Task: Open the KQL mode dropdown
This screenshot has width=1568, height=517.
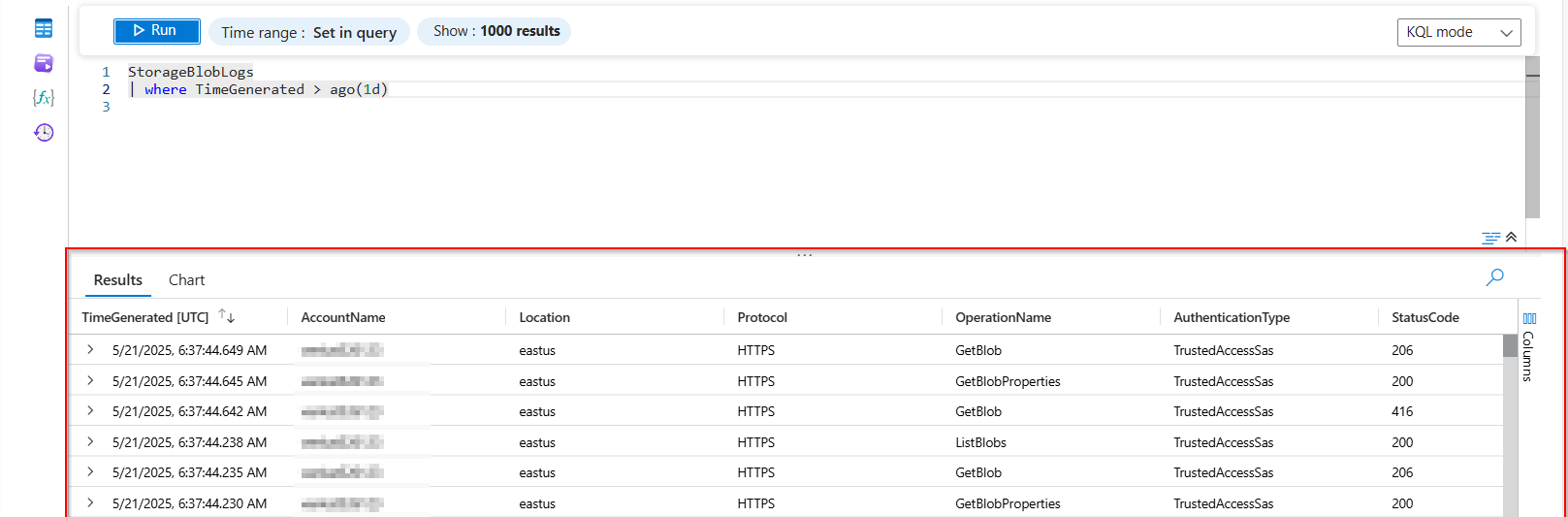Action: [x=1458, y=32]
